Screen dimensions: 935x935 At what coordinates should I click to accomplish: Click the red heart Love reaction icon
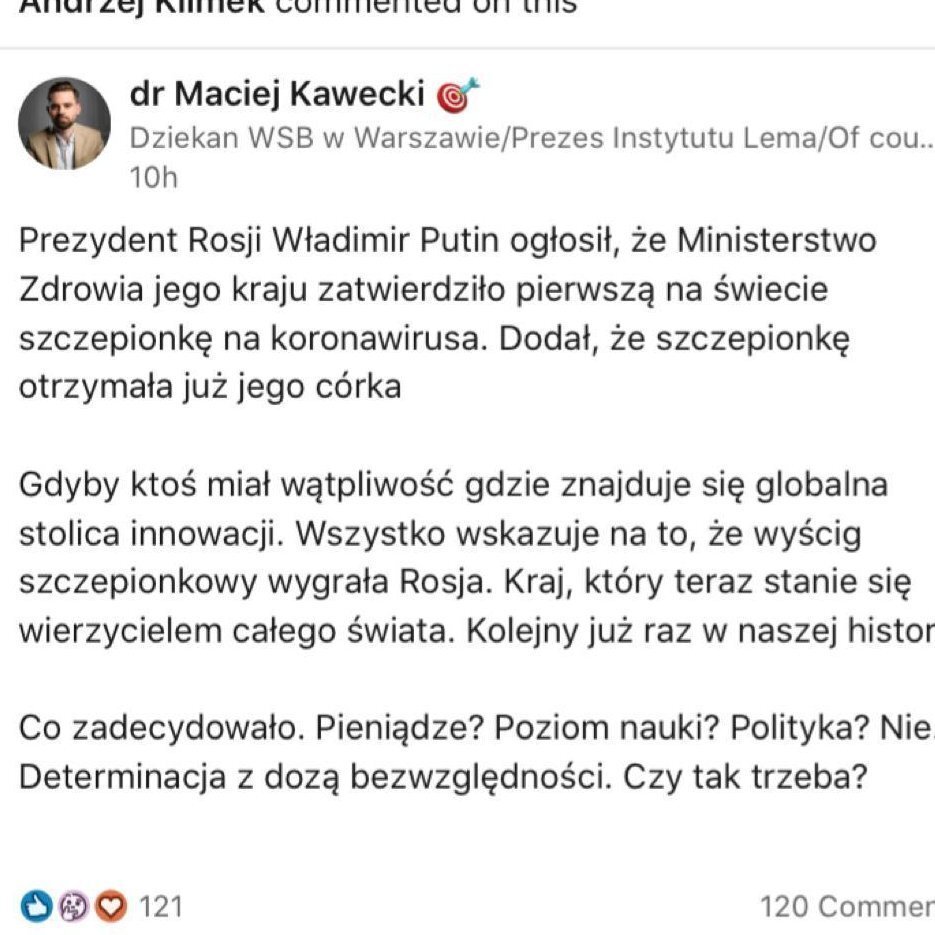tap(112, 906)
